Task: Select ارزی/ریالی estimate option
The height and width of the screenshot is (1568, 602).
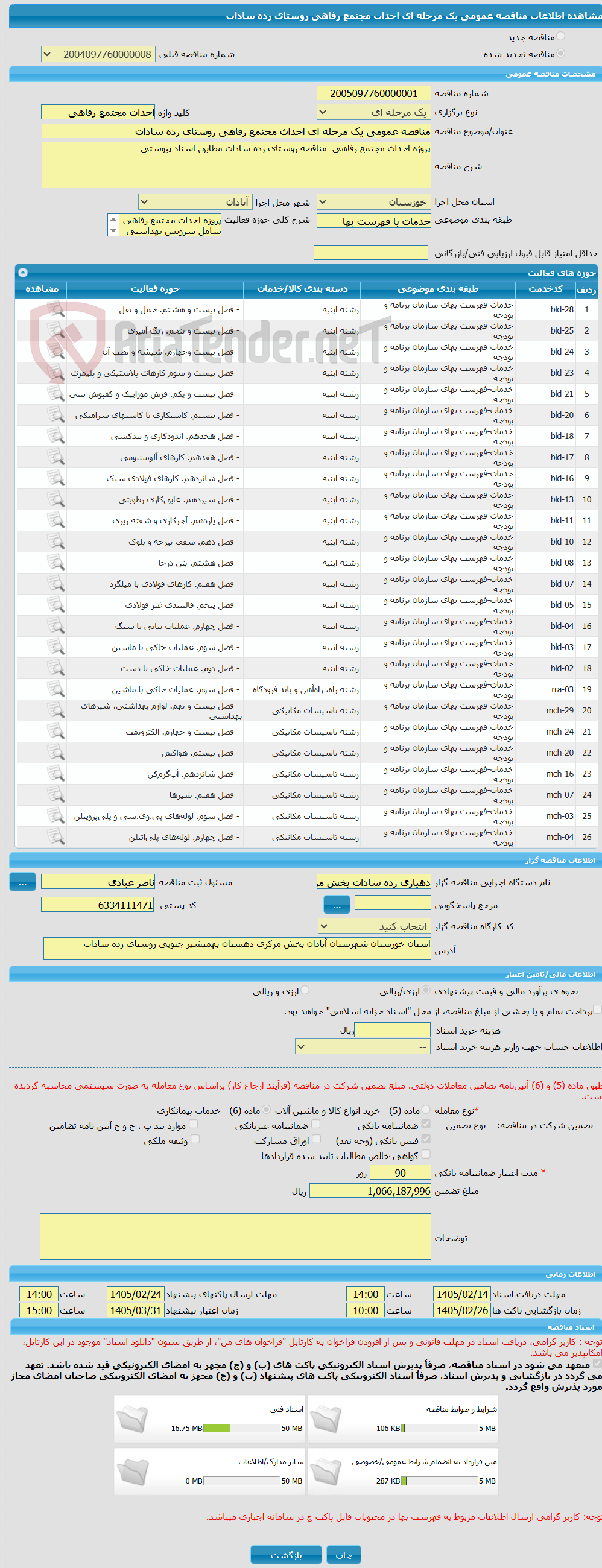Action: [426, 990]
